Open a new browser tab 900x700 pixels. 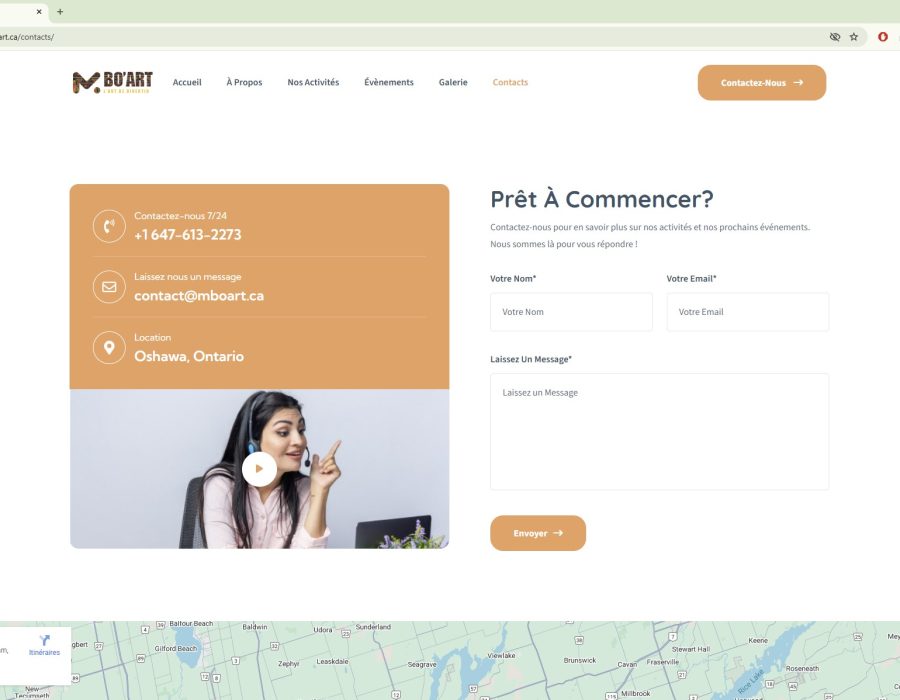click(60, 12)
